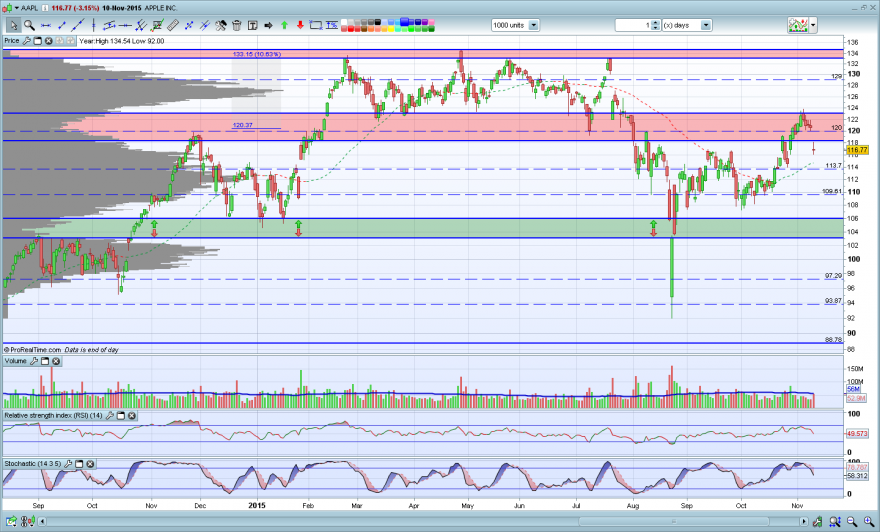880x532 pixels.
Task: Remove the RSI indicator panel
Action: (132, 416)
